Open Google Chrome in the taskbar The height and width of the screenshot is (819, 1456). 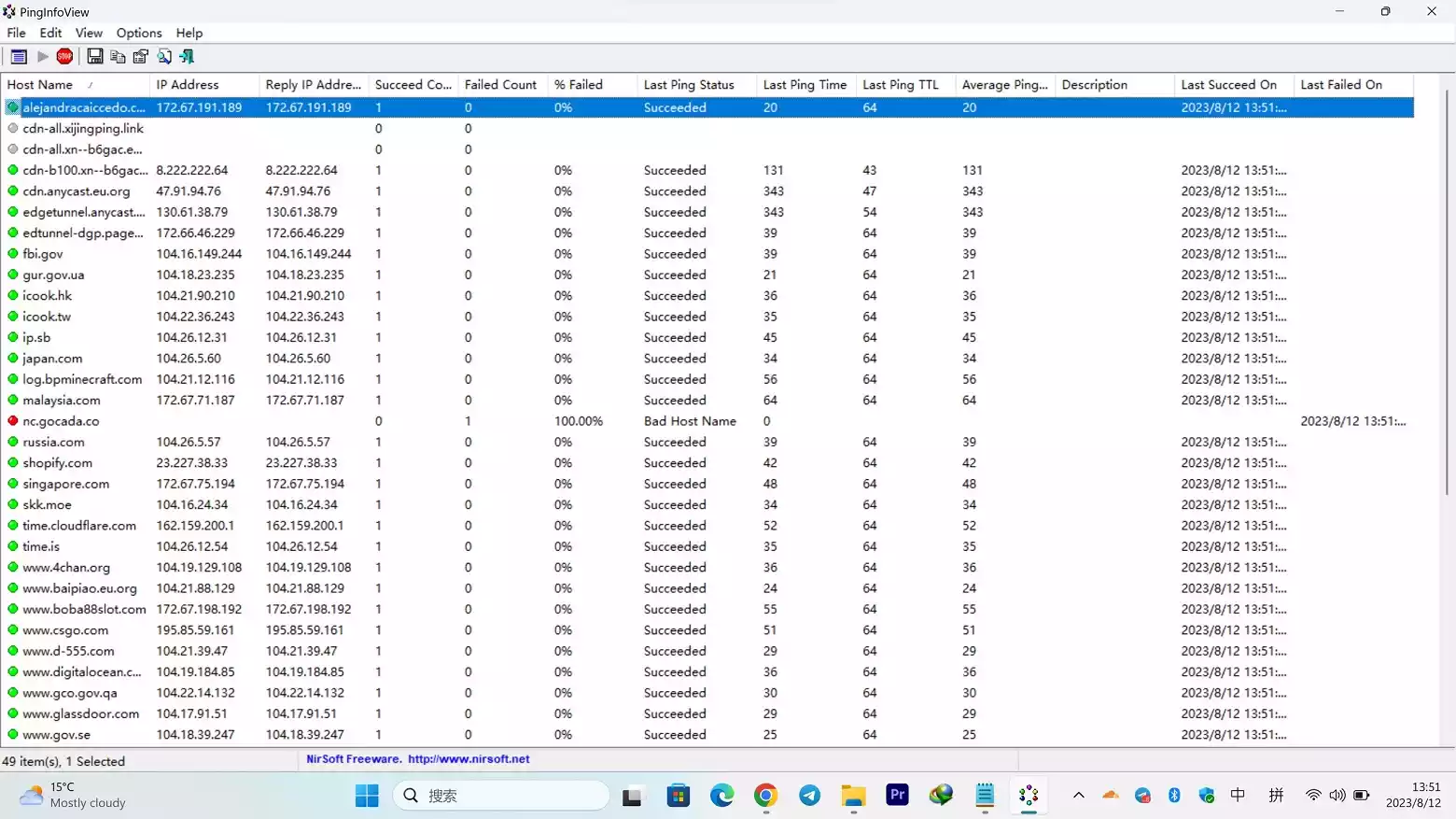click(x=765, y=796)
